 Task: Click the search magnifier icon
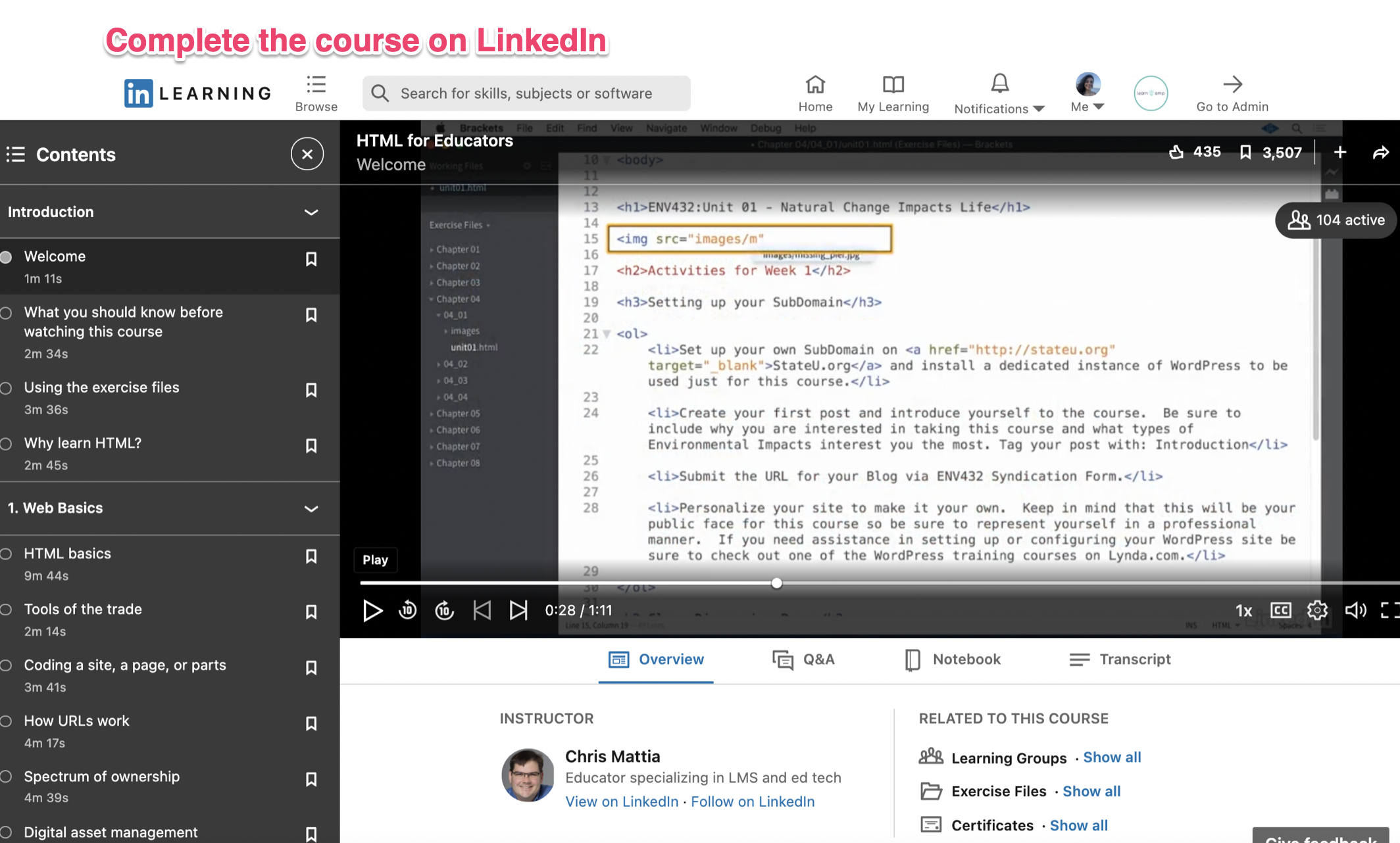(x=380, y=93)
